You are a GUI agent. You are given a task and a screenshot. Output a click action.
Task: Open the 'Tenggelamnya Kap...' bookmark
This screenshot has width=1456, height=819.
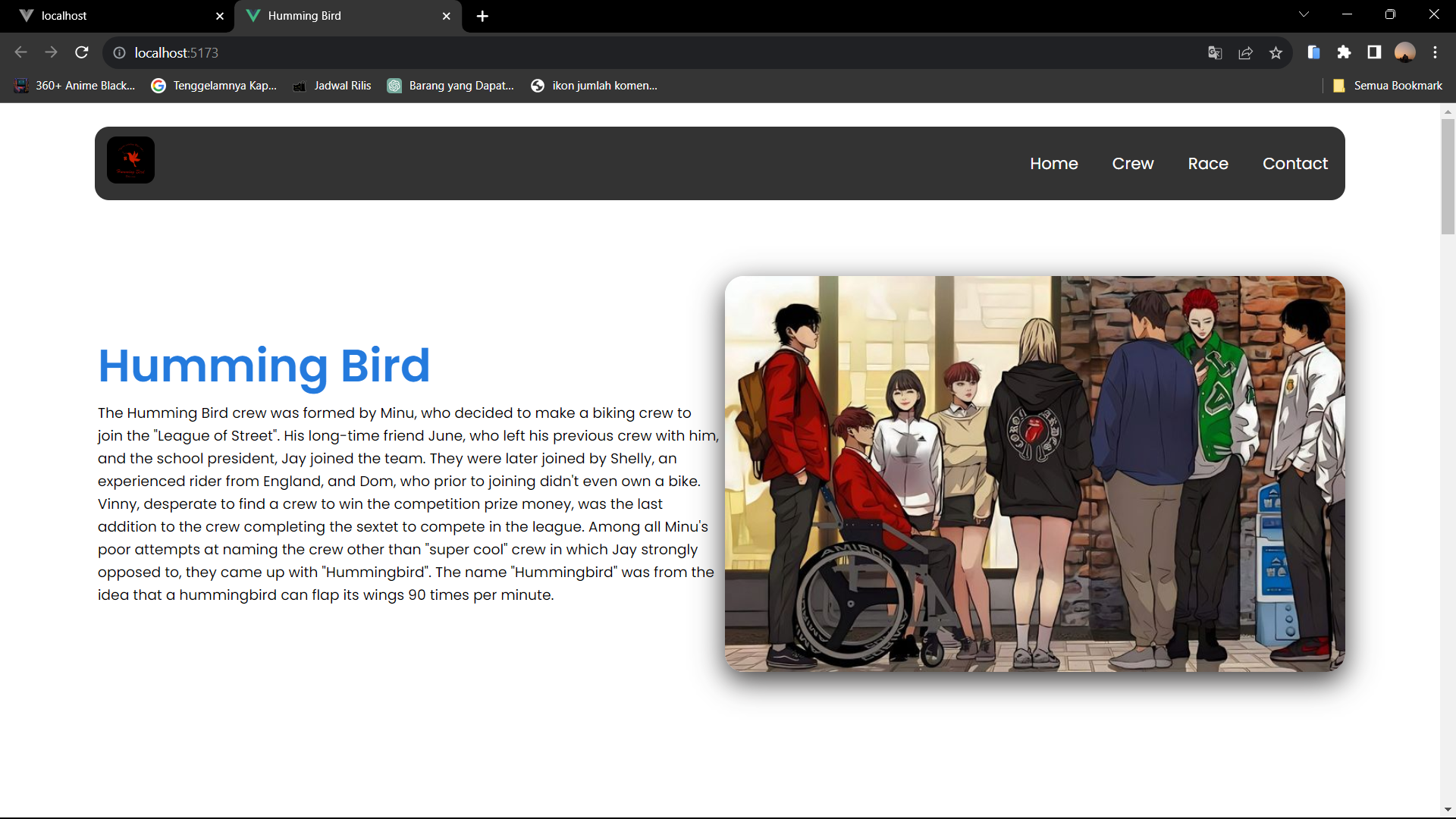[215, 86]
